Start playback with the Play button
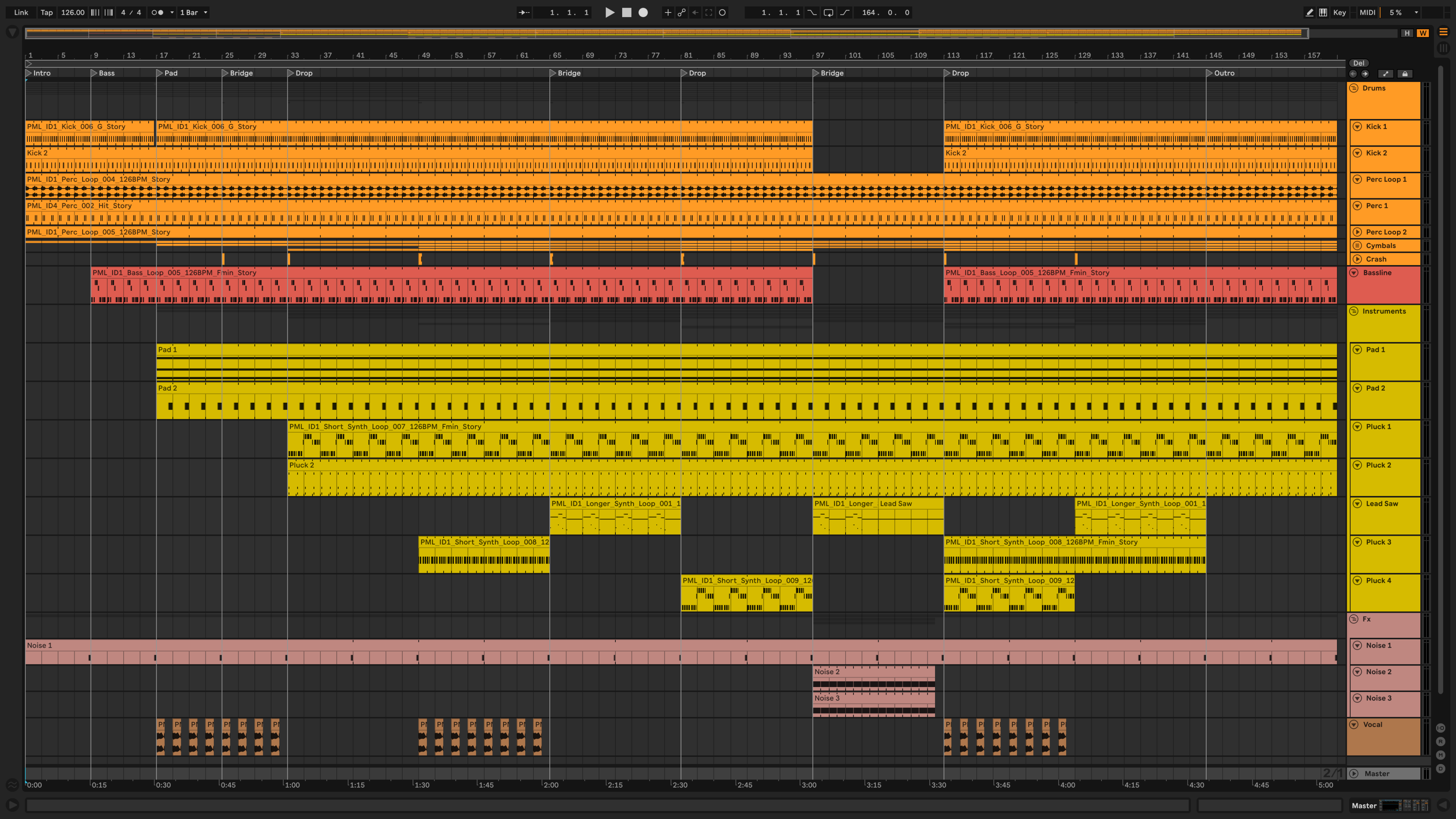Viewport: 1456px width, 819px height. 609,13
